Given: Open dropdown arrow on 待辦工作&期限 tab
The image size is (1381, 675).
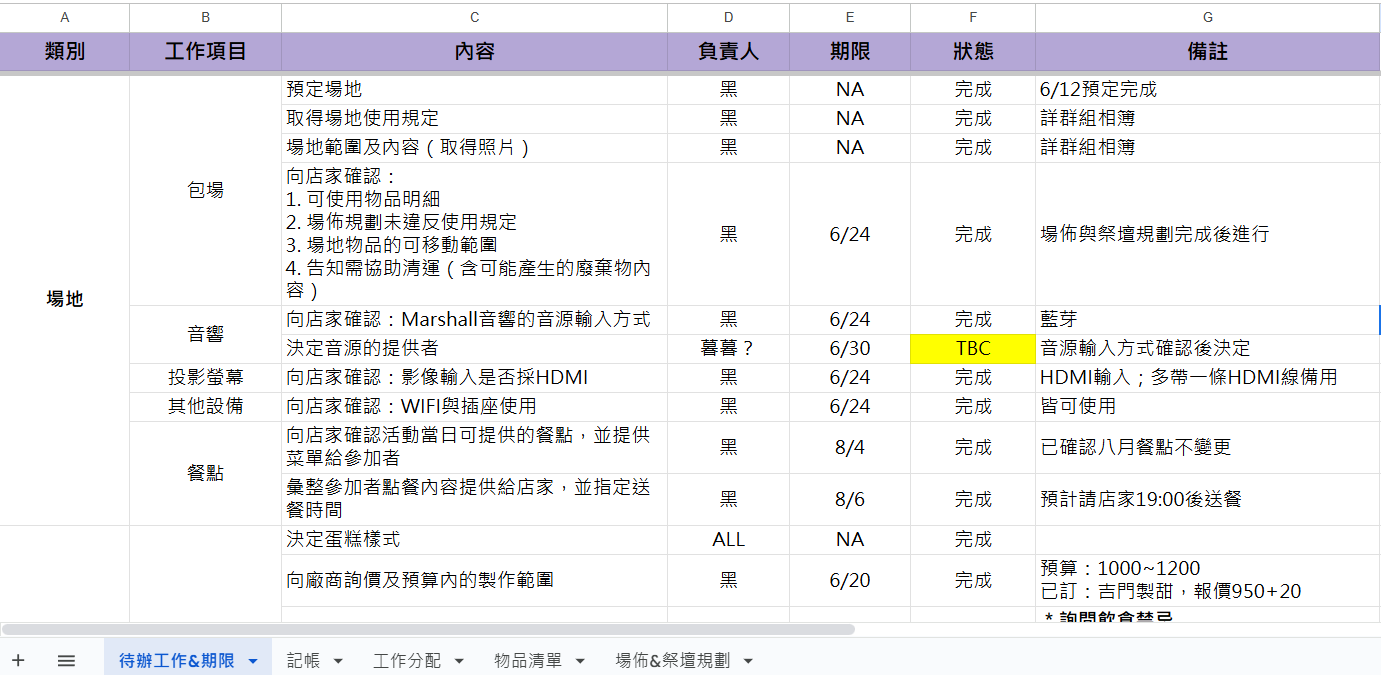Looking at the screenshot, I should pos(253,661).
